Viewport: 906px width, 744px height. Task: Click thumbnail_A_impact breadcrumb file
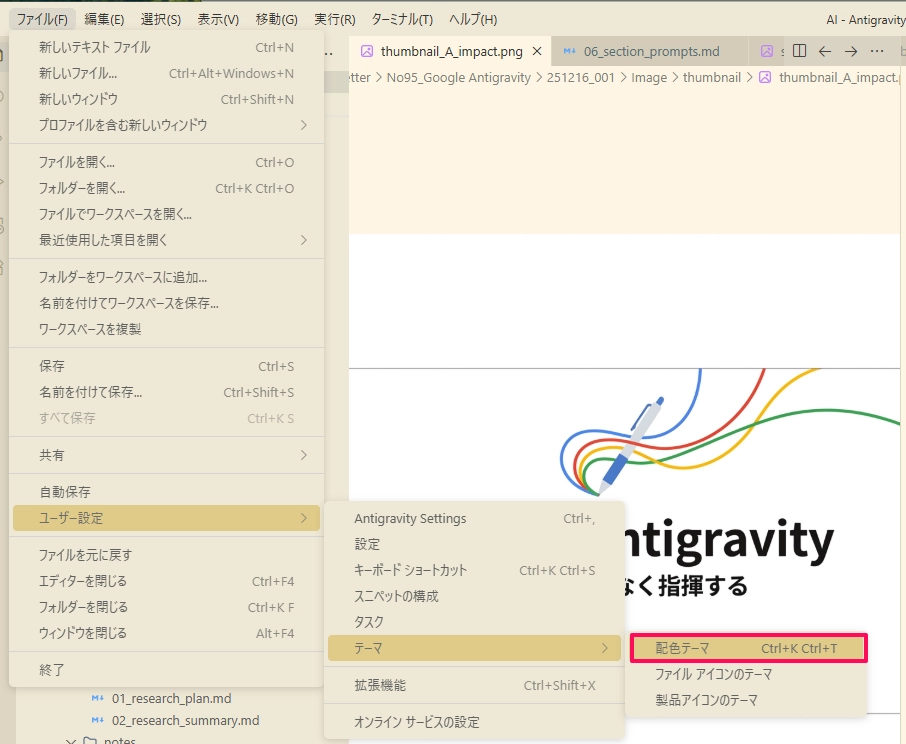point(832,77)
